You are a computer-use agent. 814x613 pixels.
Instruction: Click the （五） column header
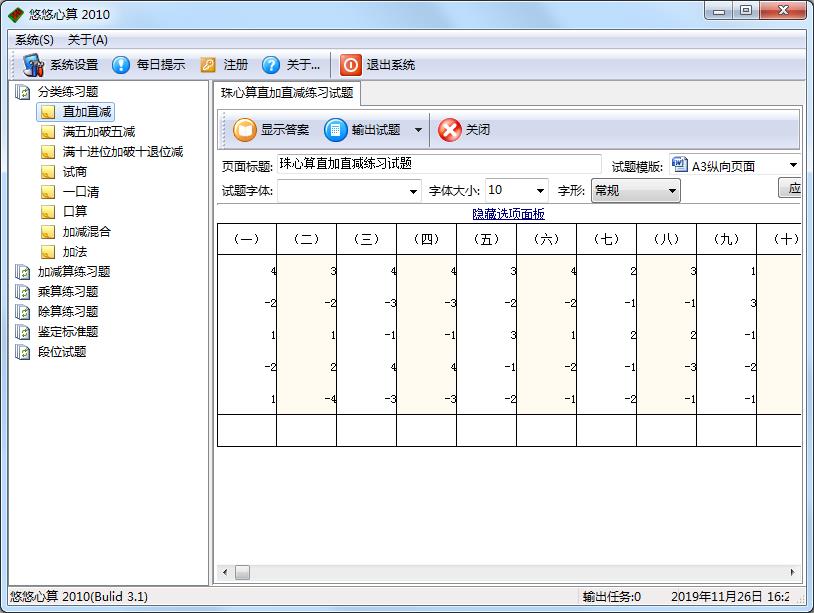[x=486, y=239]
